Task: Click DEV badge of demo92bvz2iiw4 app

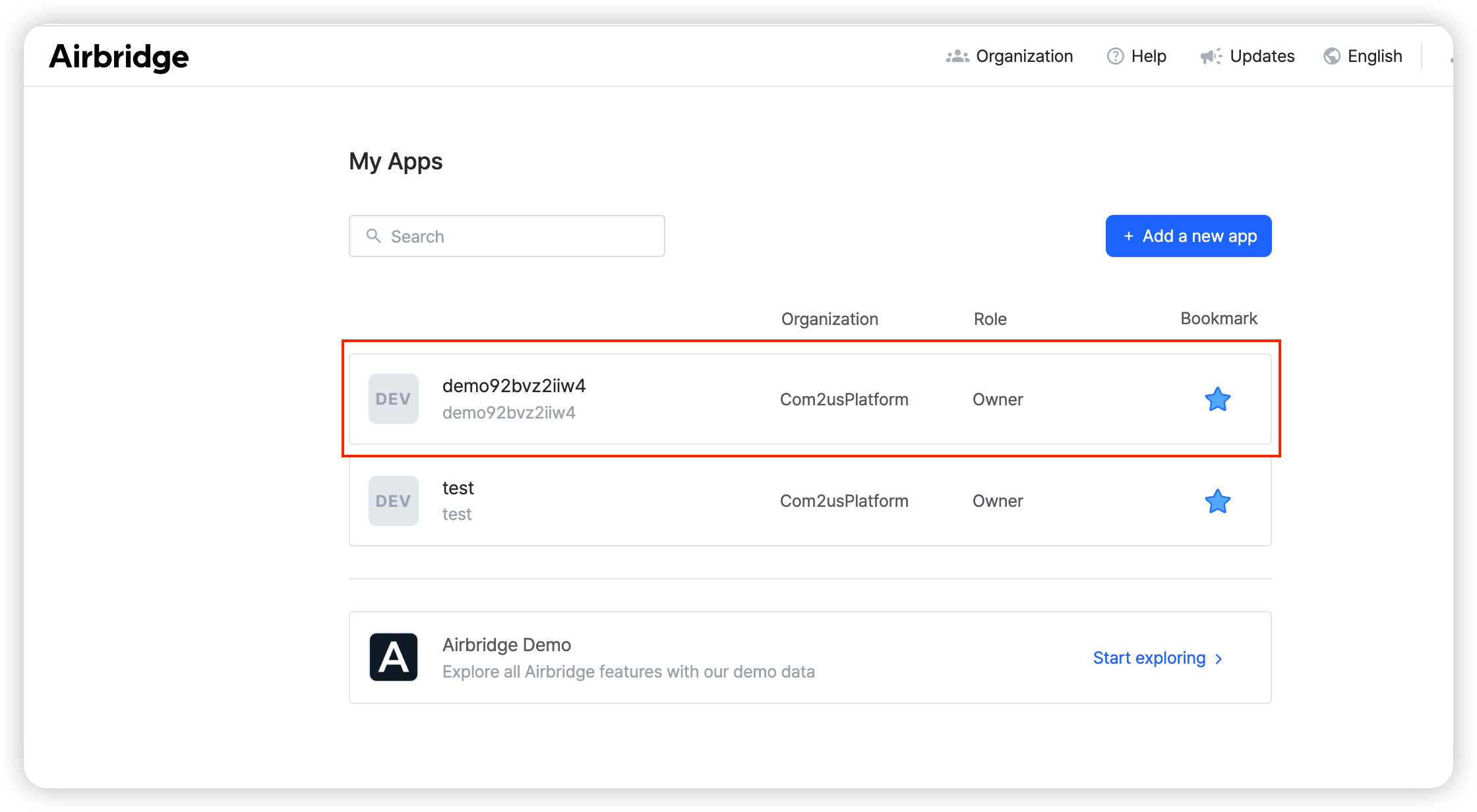Action: click(394, 399)
